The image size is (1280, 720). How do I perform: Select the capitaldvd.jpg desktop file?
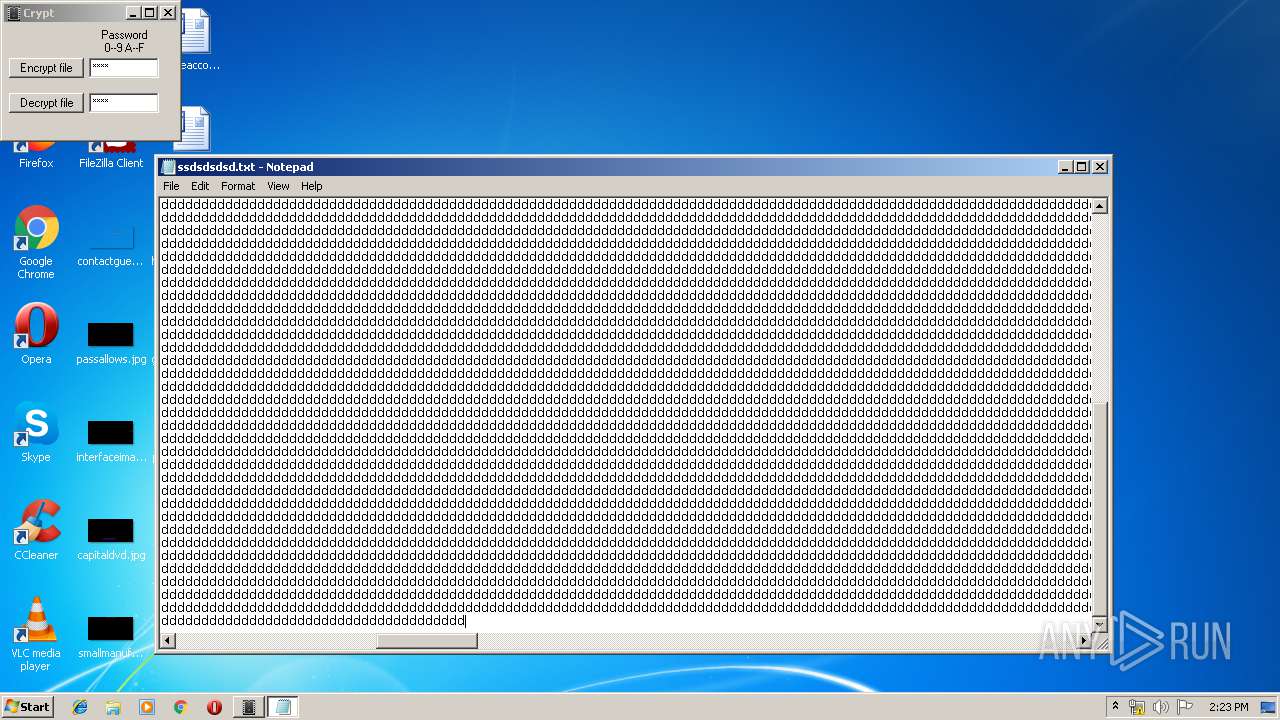click(111, 538)
